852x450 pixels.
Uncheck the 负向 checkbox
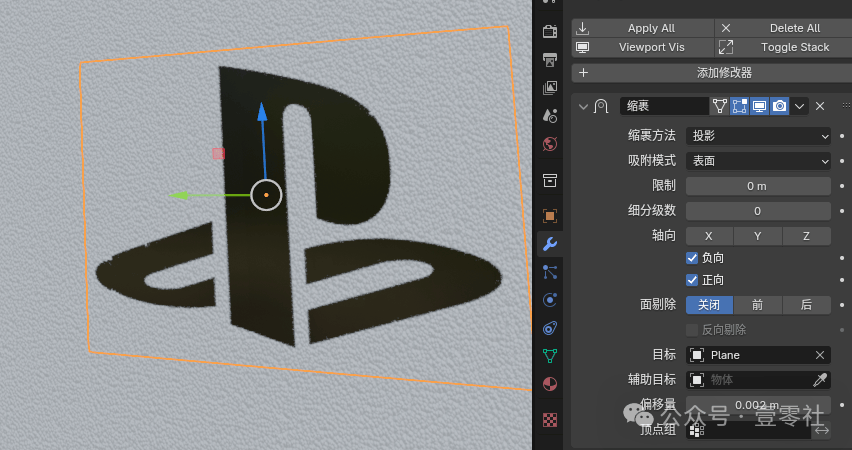[692, 258]
